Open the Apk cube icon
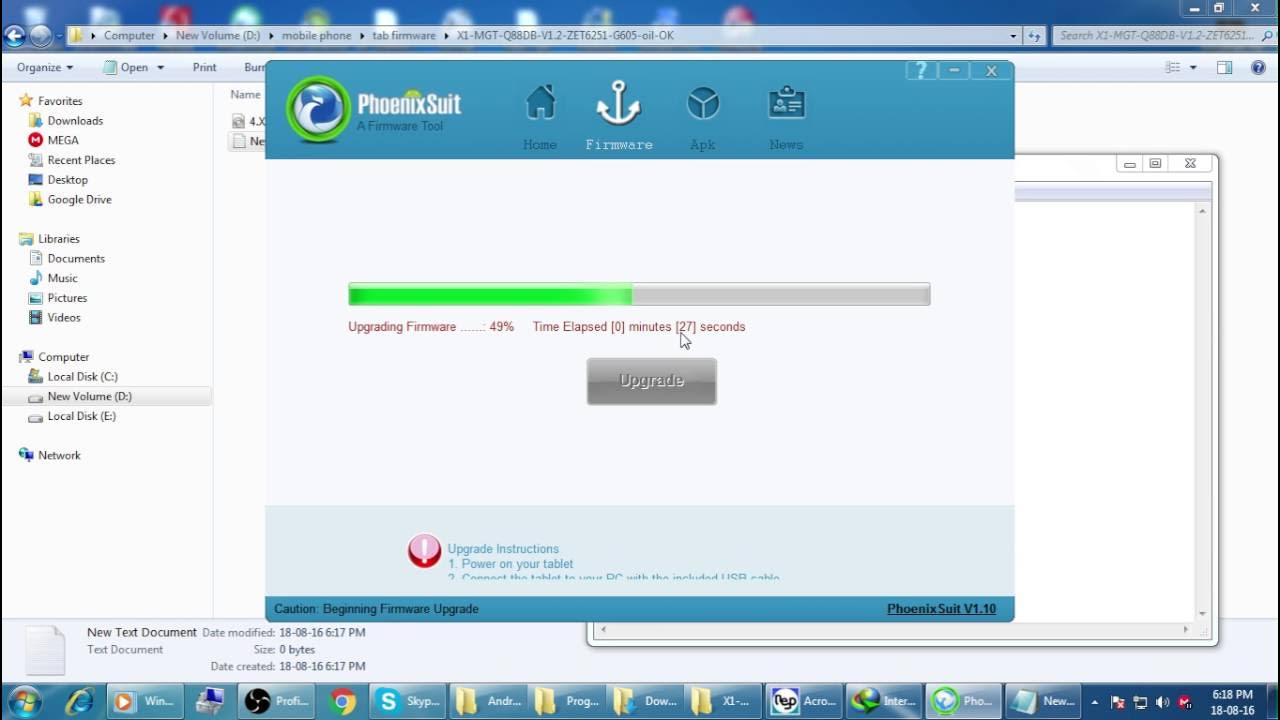1280x720 pixels. coord(703,104)
